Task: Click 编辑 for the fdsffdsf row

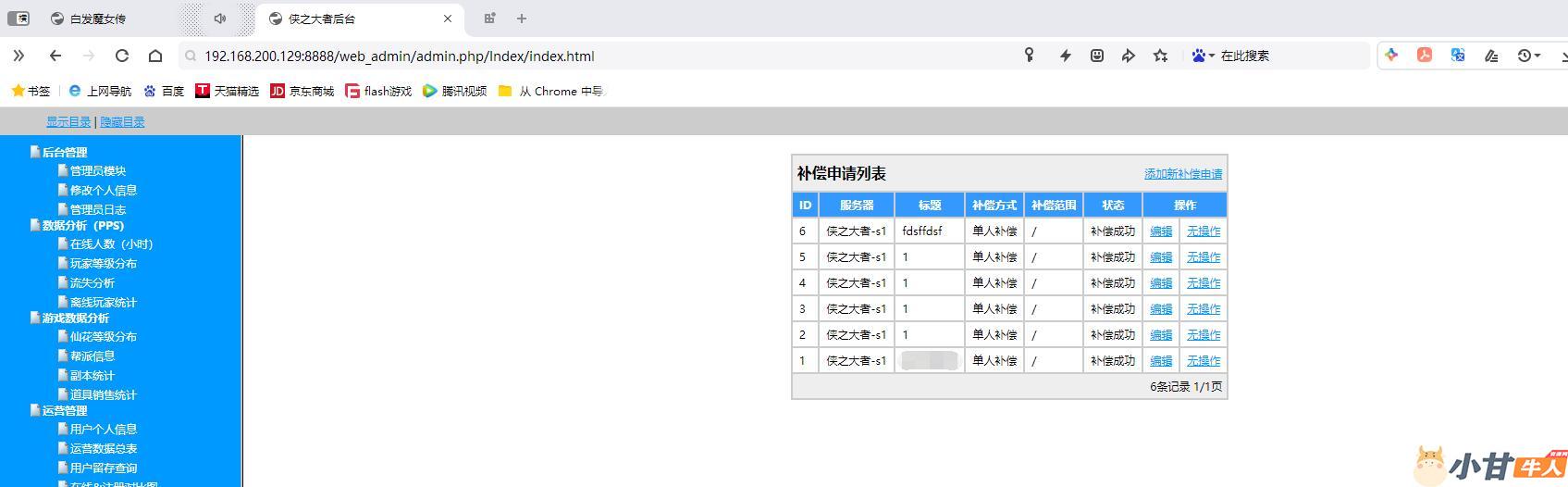Action: [1161, 231]
